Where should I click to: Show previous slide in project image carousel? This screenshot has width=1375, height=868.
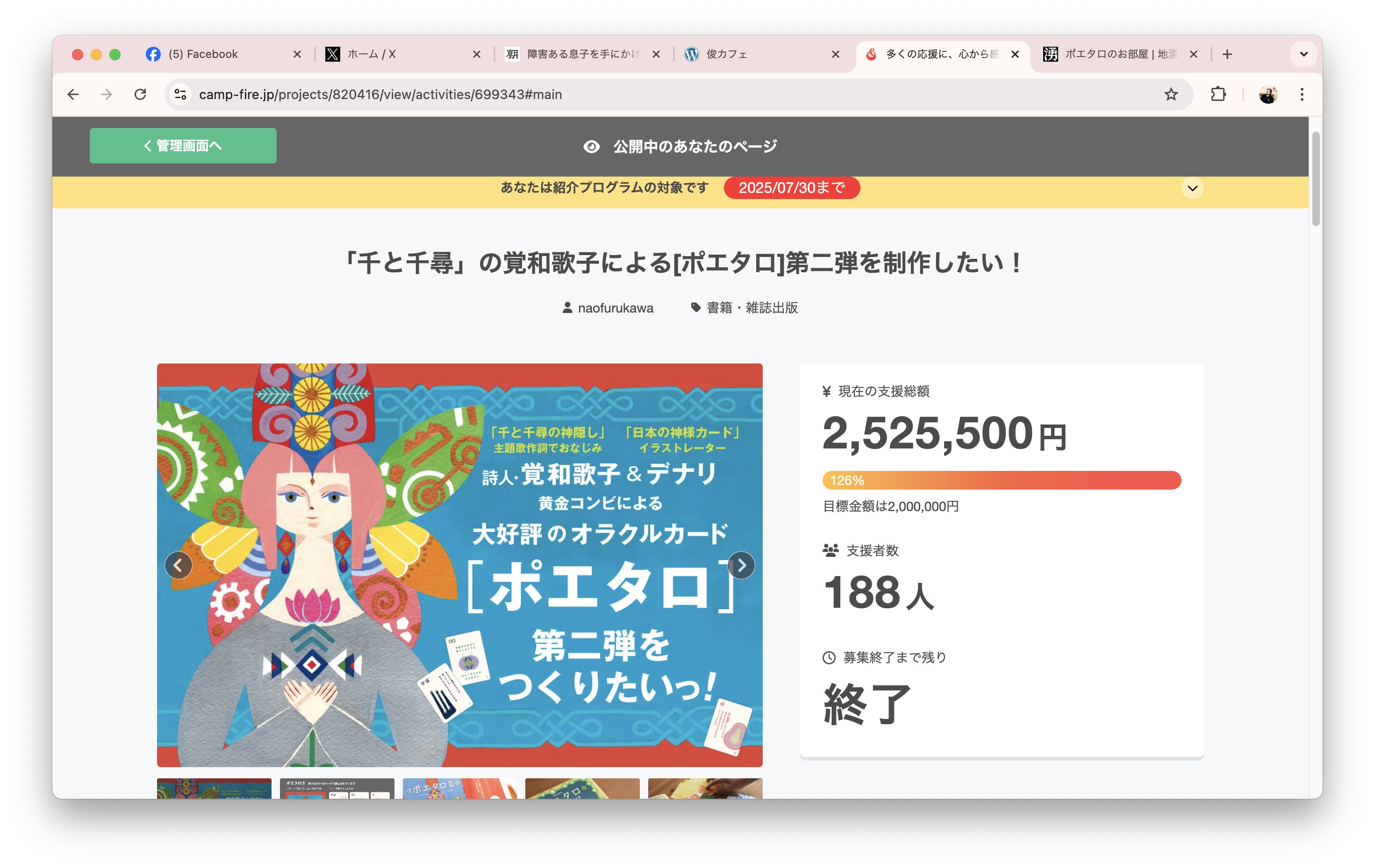(178, 565)
